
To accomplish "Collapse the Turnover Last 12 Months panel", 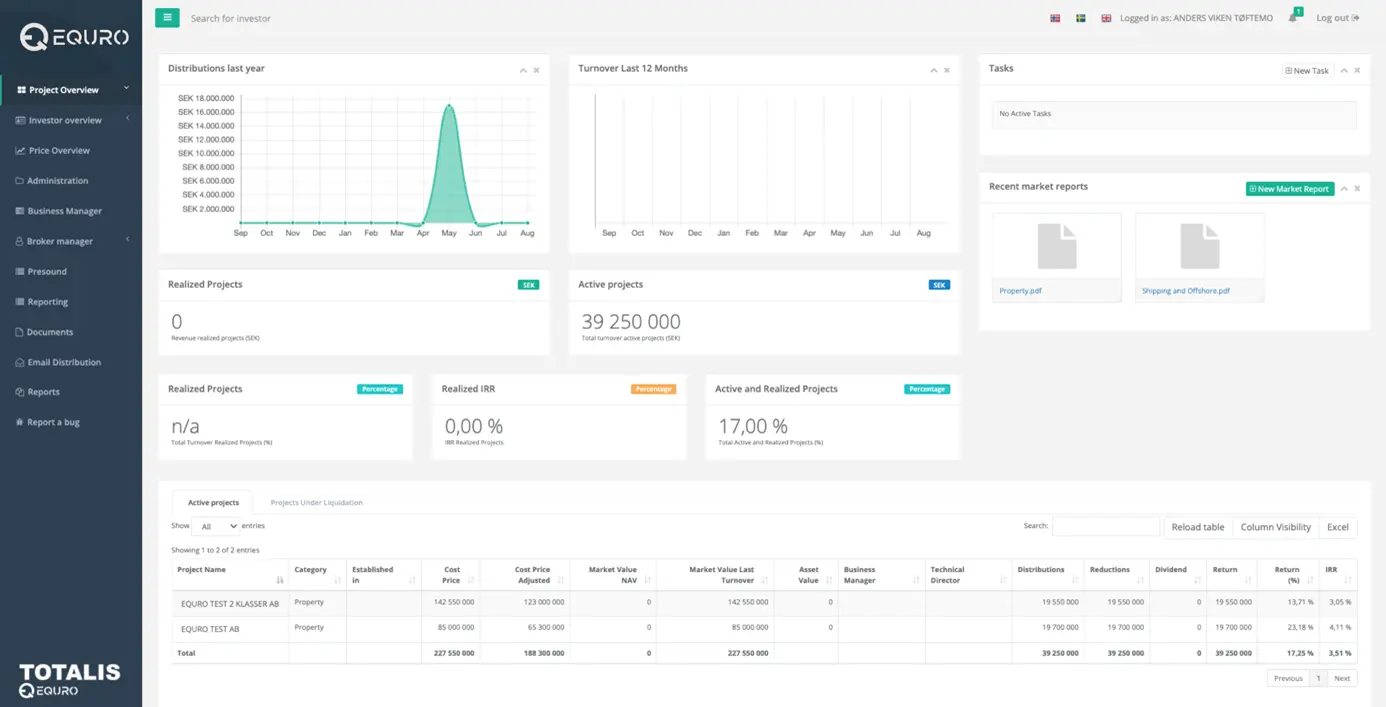I will pyautogui.click(x=933, y=70).
